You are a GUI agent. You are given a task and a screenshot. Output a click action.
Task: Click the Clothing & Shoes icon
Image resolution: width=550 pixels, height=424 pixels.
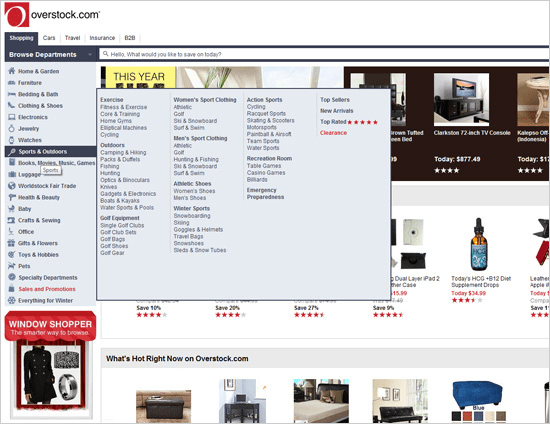pos(12,105)
